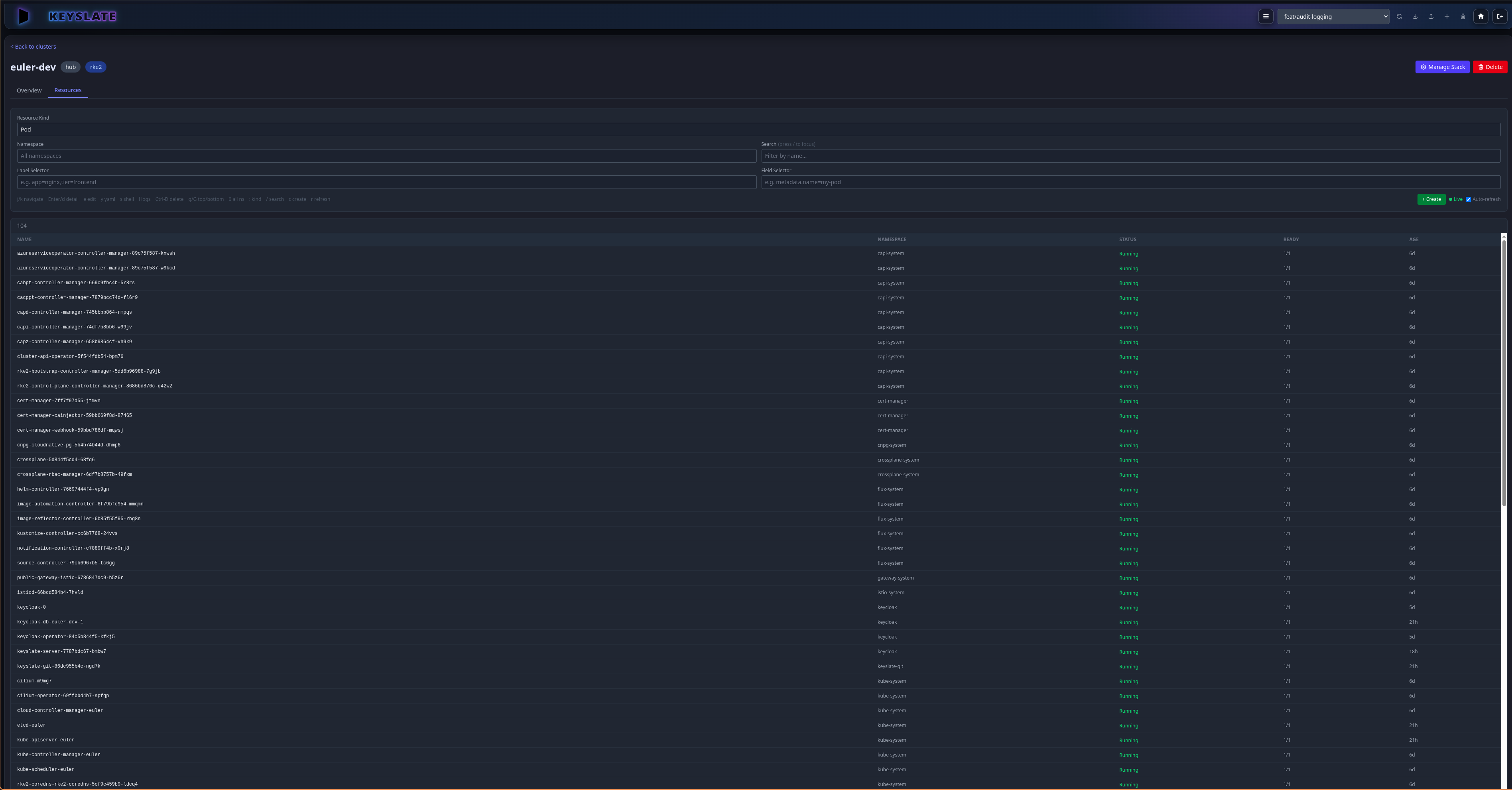Click the download (pull) icon
Viewport: 1512px width, 790px height.
click(1415, 16)
